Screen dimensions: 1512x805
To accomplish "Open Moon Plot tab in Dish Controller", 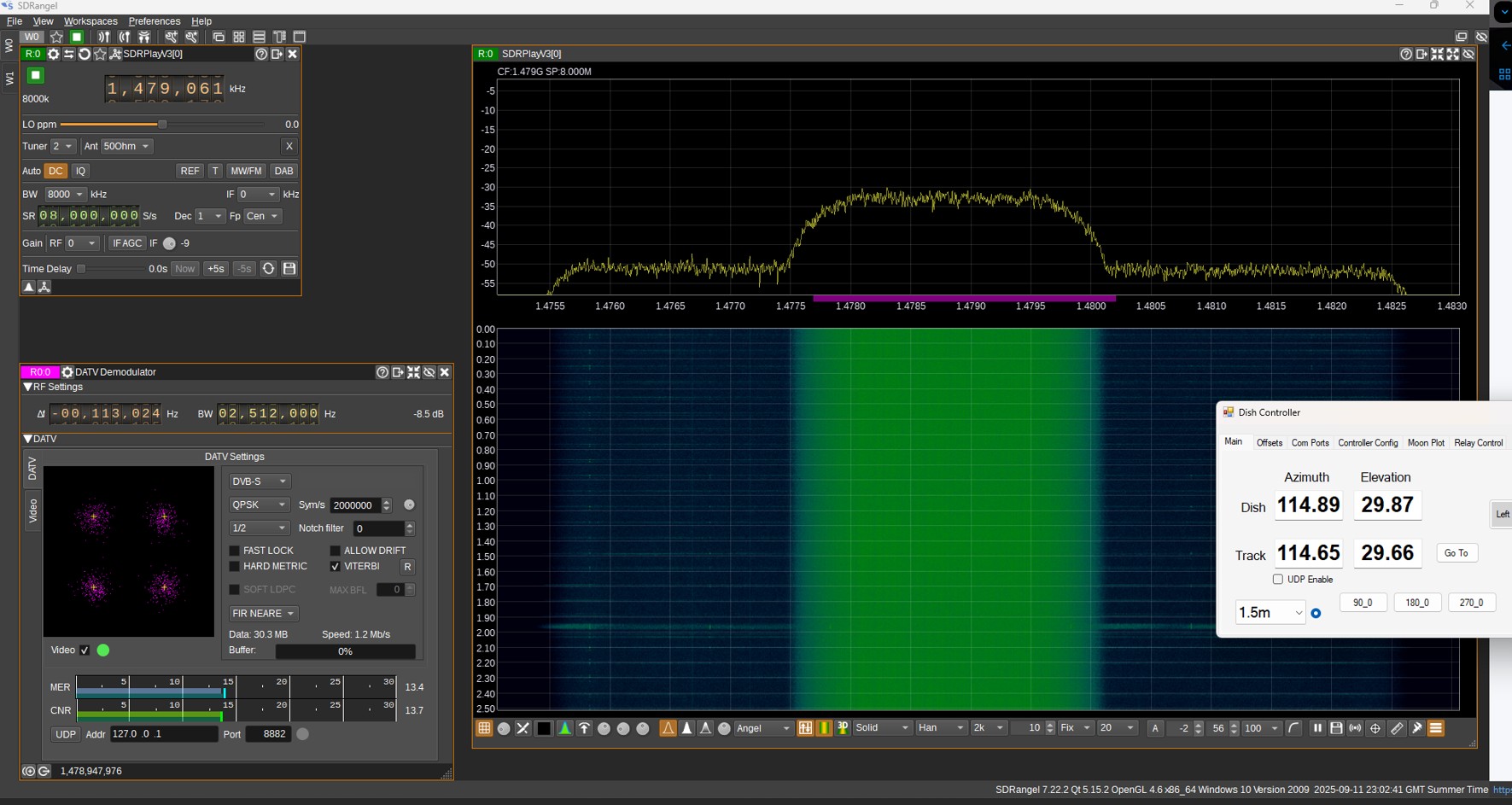I will tap(1426, 443).
